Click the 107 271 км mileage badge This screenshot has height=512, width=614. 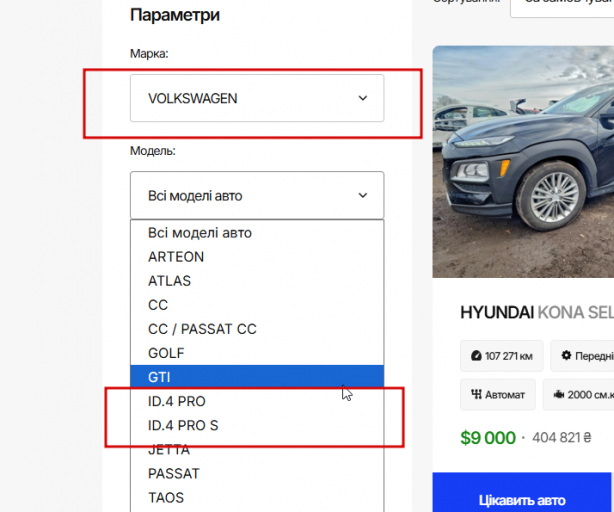502,356
